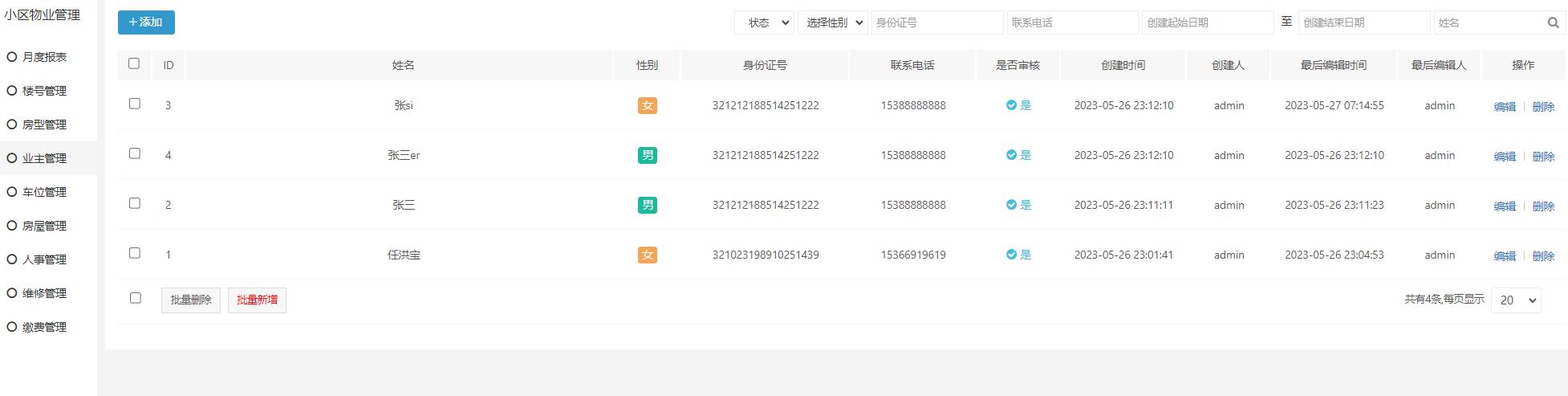Click the name 张三er

point(404,155)
